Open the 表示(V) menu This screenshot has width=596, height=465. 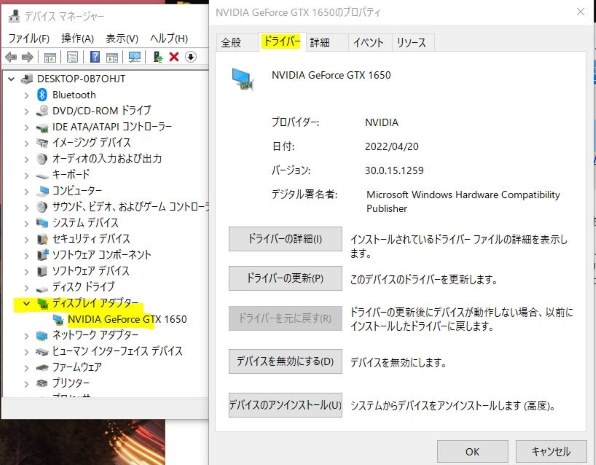(x=122, y=38)
